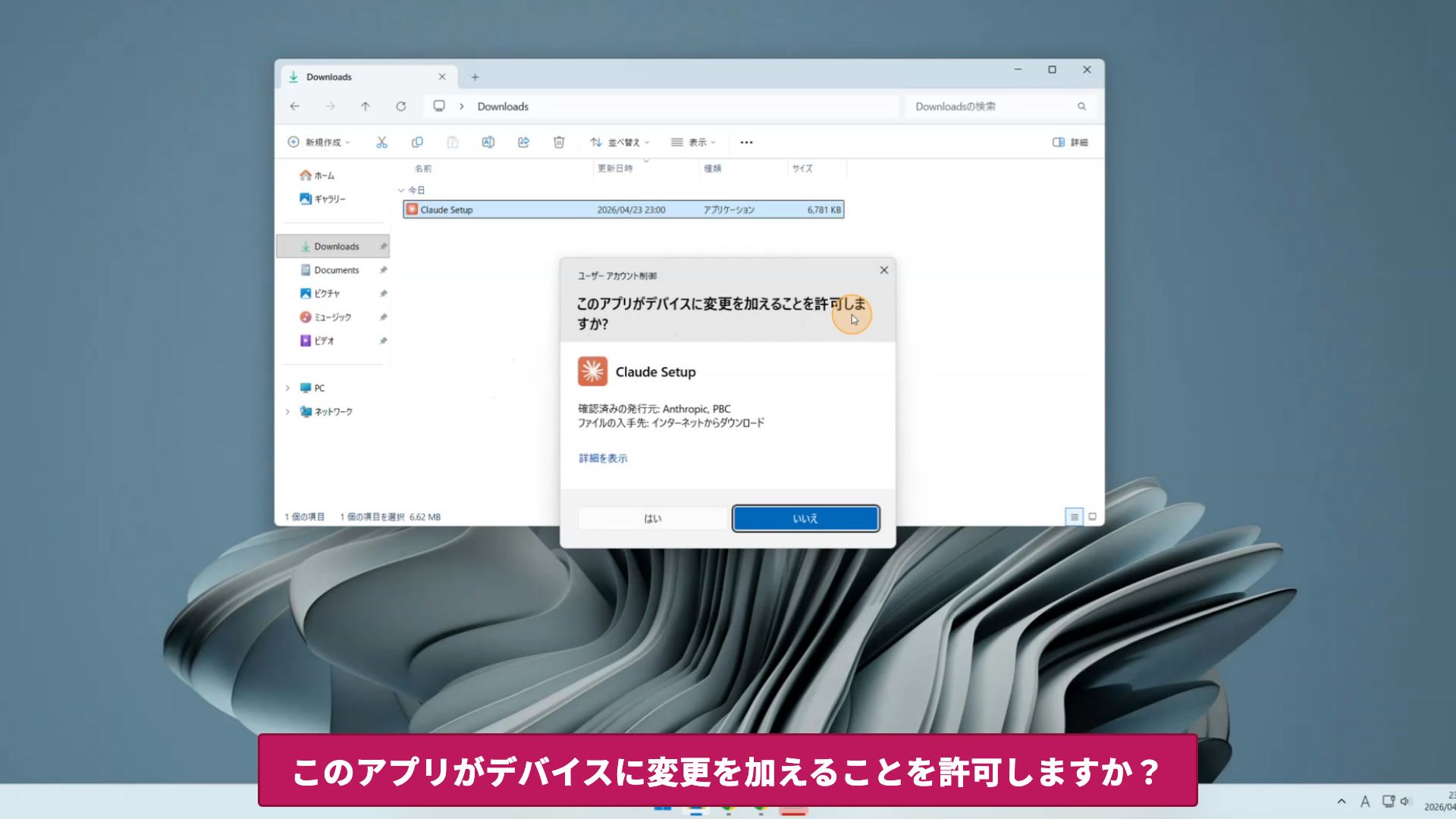The height and width of the screenshot is (819, 1456).
Task: Switch to large thumbnails view icon
Action: [1093, 516]
